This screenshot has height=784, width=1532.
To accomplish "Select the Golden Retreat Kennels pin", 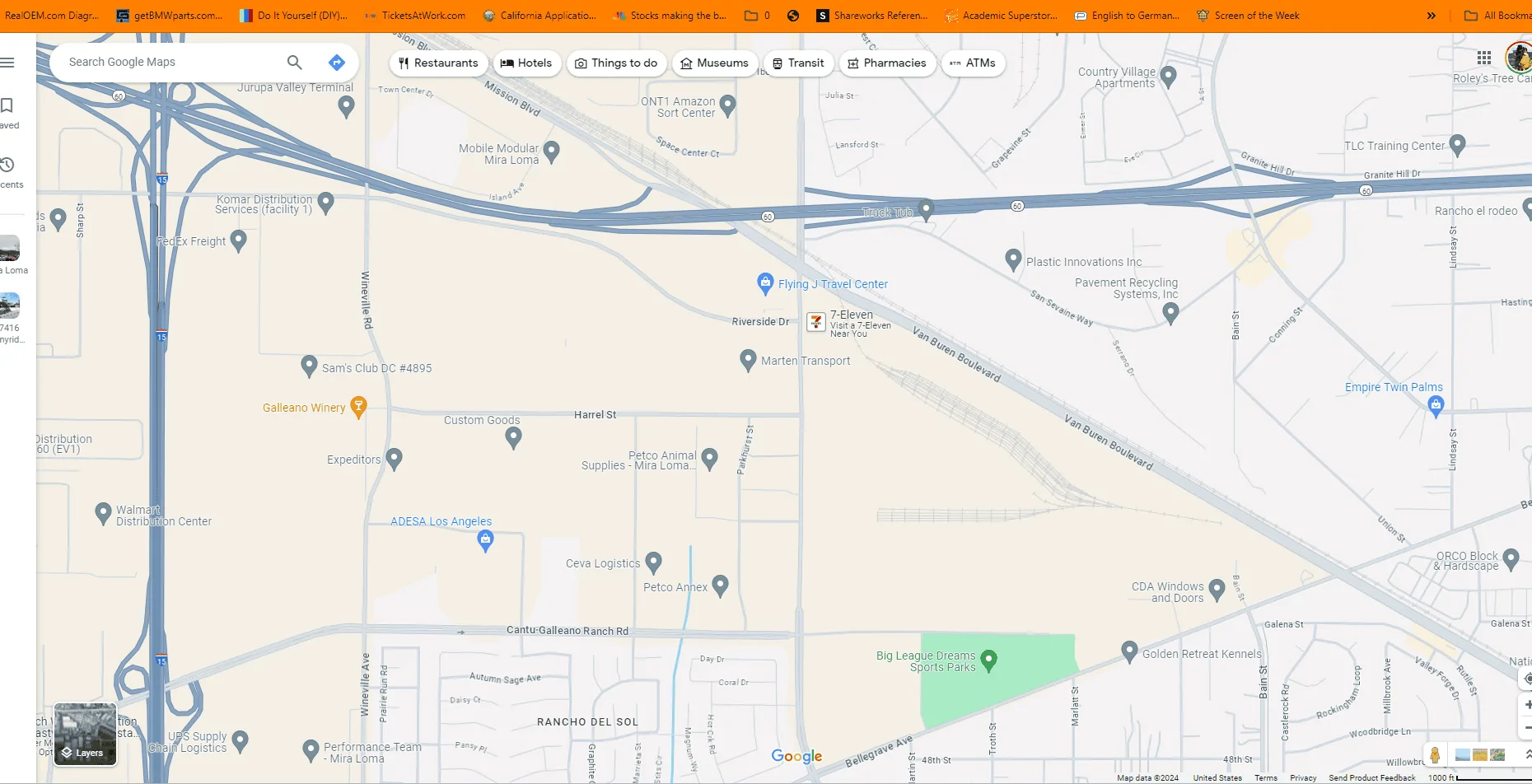I will click(1129, 651).
